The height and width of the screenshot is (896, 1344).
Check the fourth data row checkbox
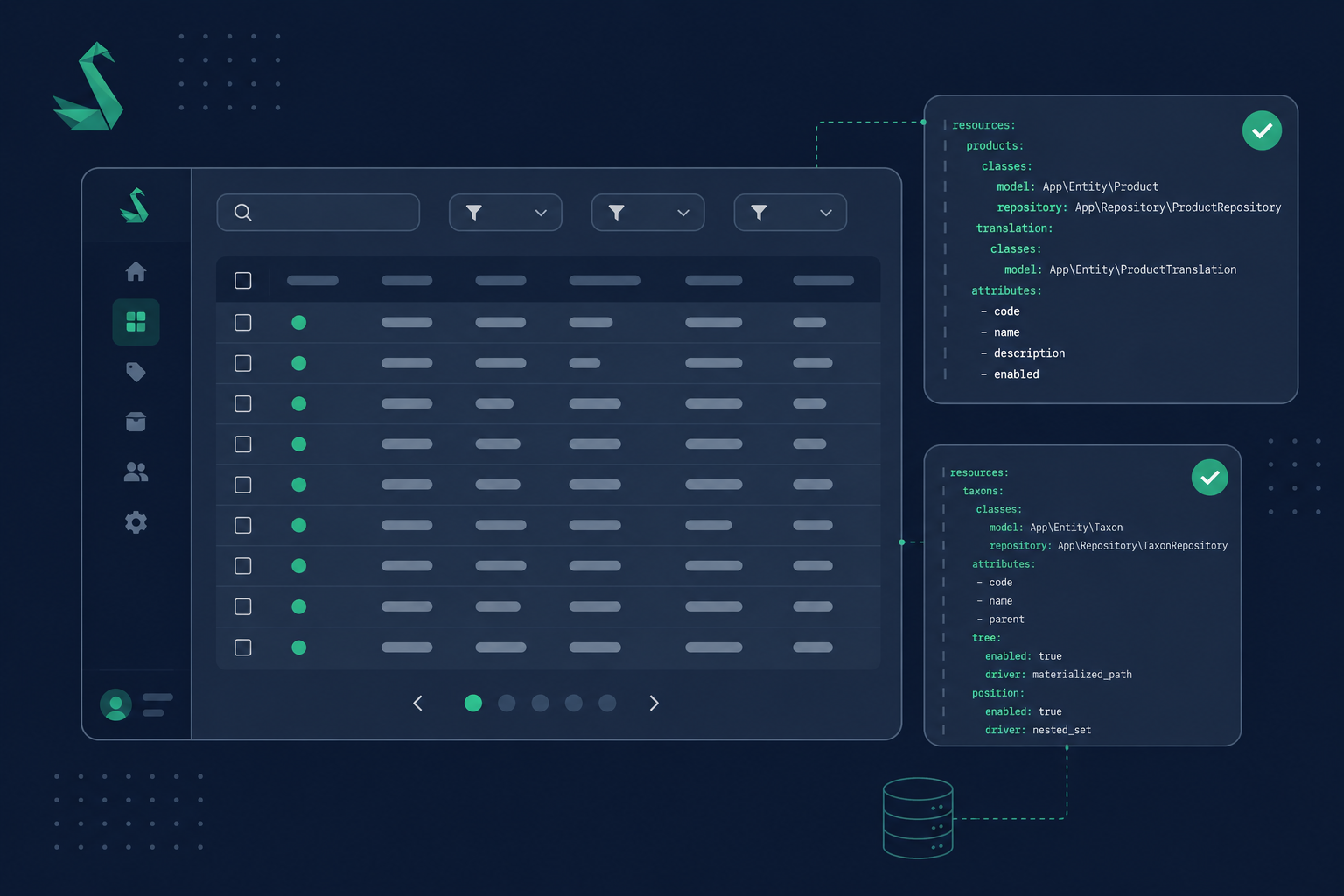tap(243, 444)
